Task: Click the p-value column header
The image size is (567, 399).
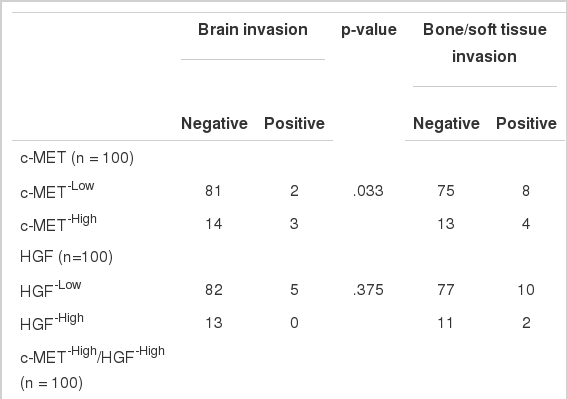Action: click(369, 30)
